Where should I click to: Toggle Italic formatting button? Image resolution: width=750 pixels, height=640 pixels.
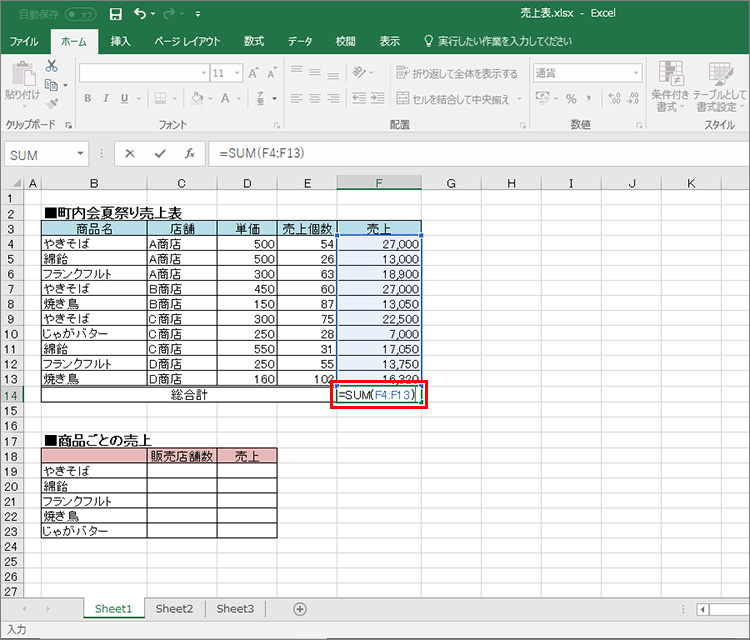tap(107, 99)
